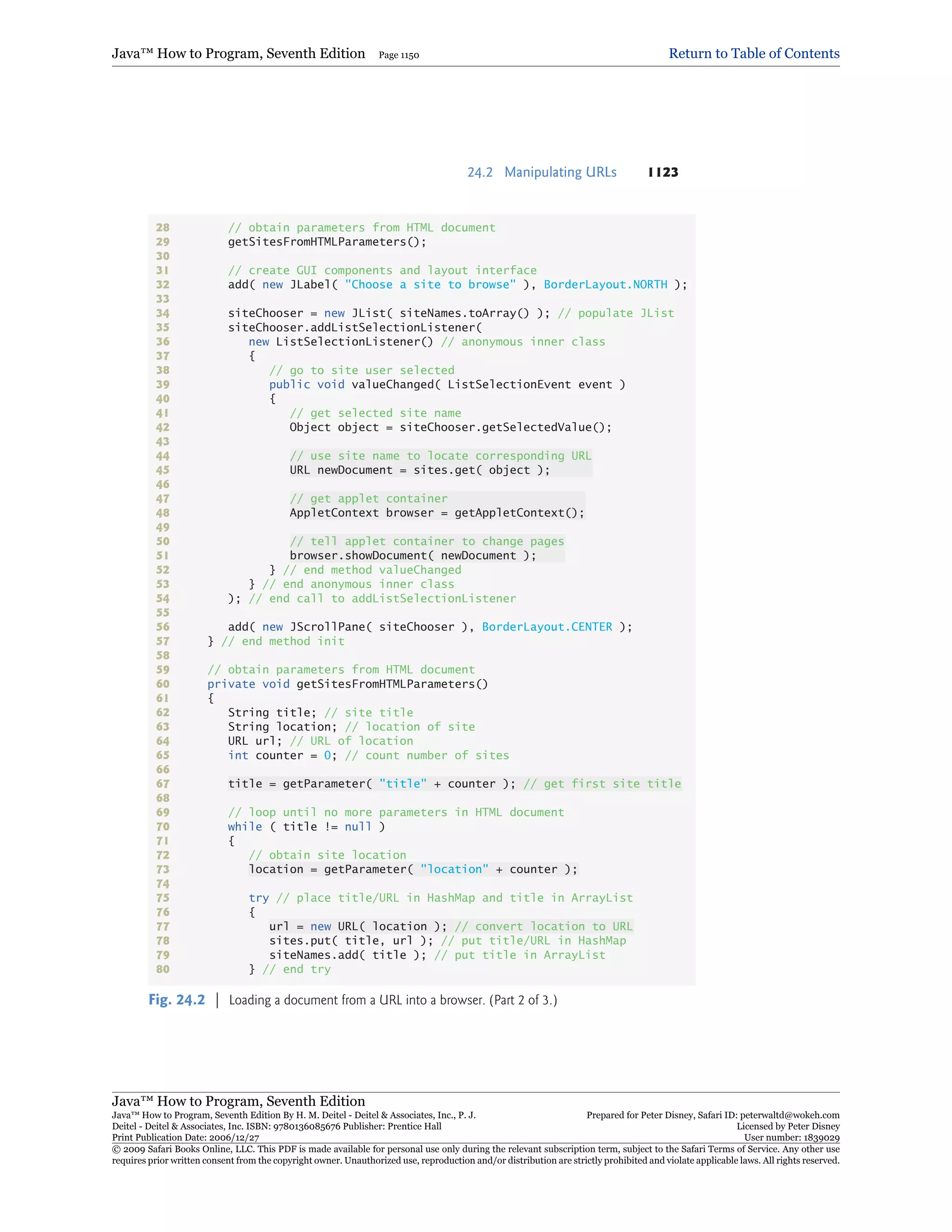Click the section heading 24.2 Manipulating URLs

pyautogui.click(x=542, y=172)
